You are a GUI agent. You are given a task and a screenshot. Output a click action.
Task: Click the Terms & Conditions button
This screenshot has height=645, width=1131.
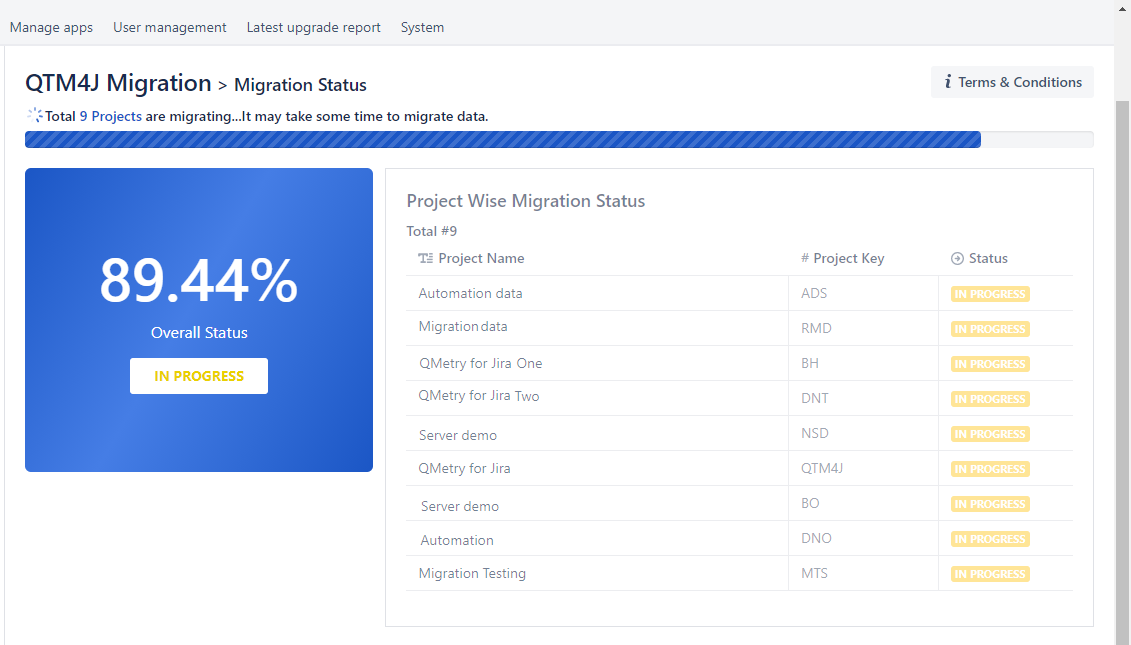(1012, 82)
